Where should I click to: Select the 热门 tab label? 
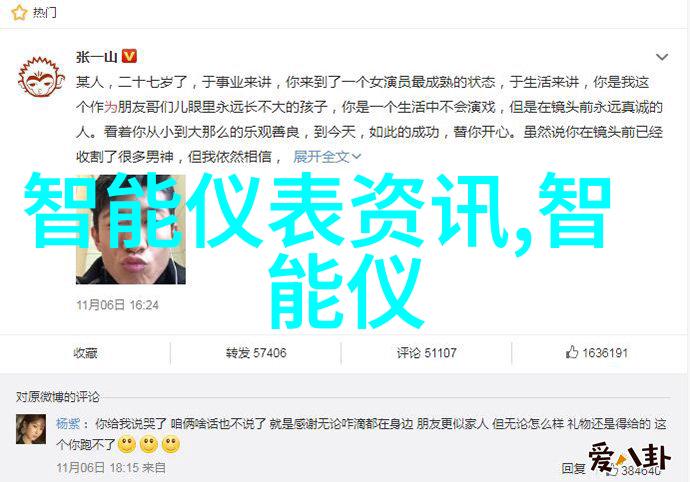click(44, 12)
